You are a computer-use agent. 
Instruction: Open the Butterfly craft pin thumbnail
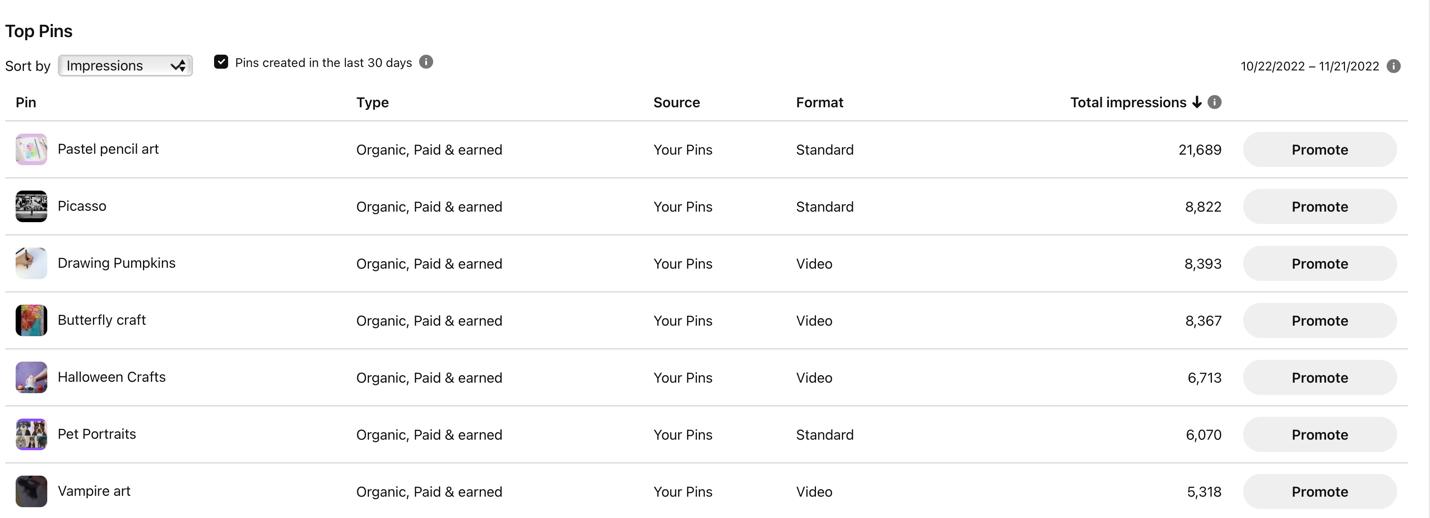(31, 320)
